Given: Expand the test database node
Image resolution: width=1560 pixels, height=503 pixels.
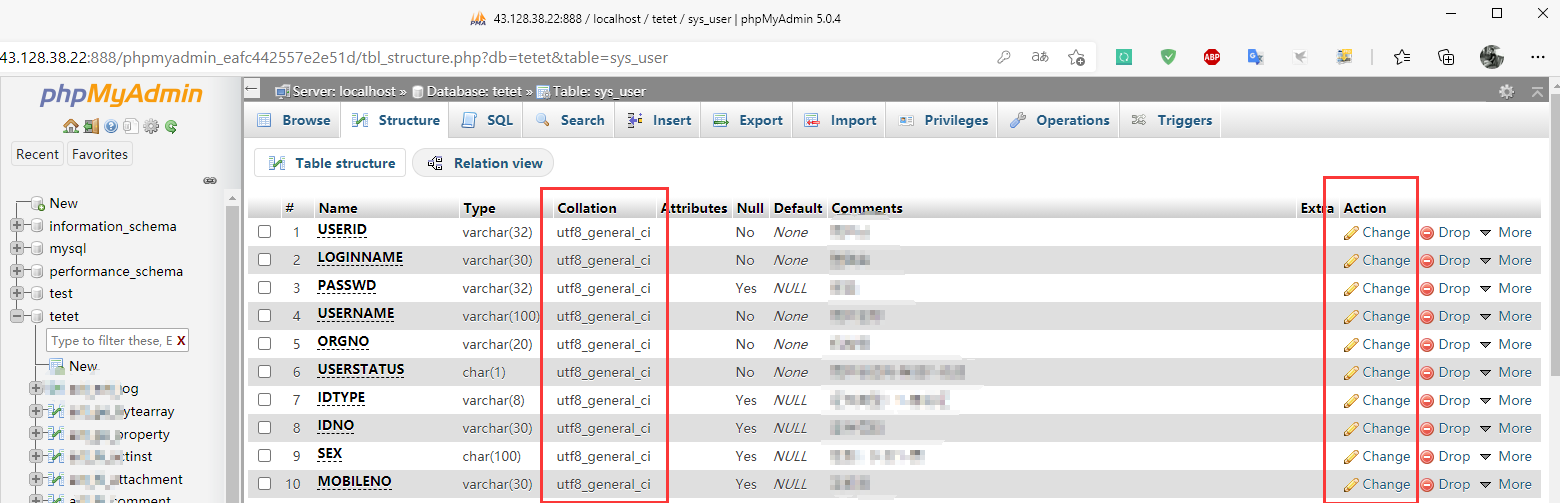Looking at the screenshot, I should (x=17, y=293).
